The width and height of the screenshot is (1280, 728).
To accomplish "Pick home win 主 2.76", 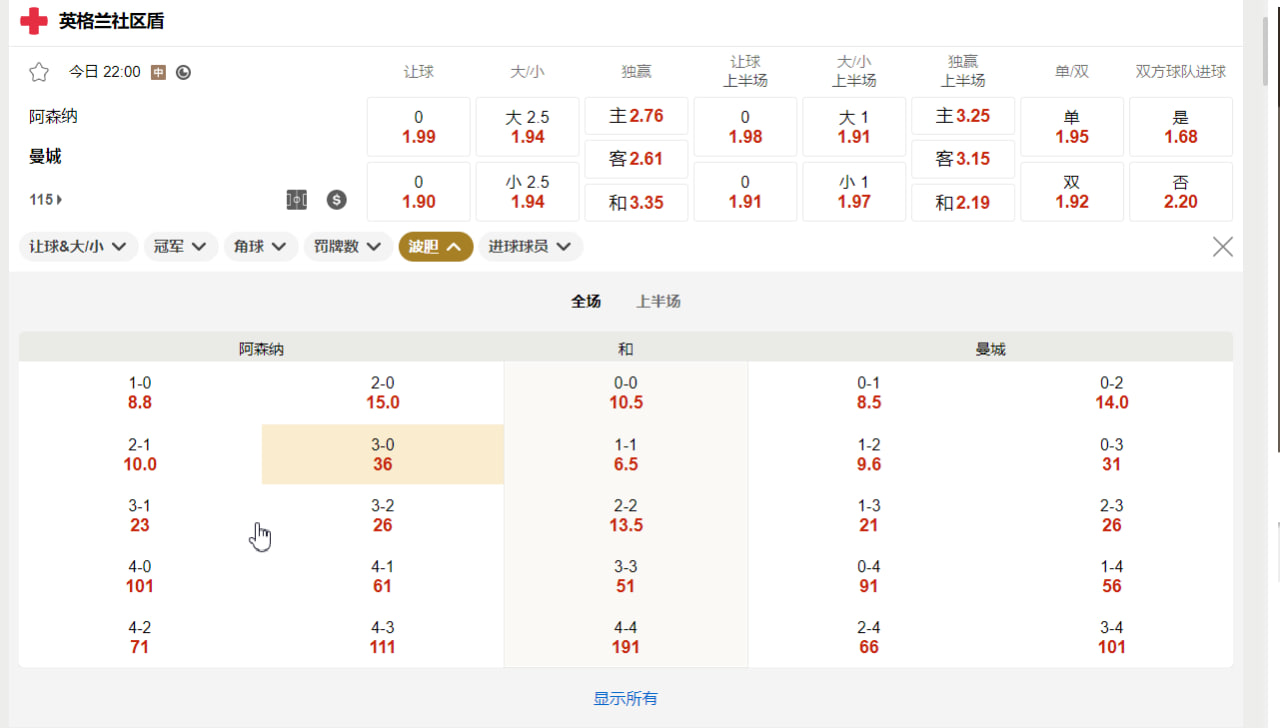I will tap(636, 116).
